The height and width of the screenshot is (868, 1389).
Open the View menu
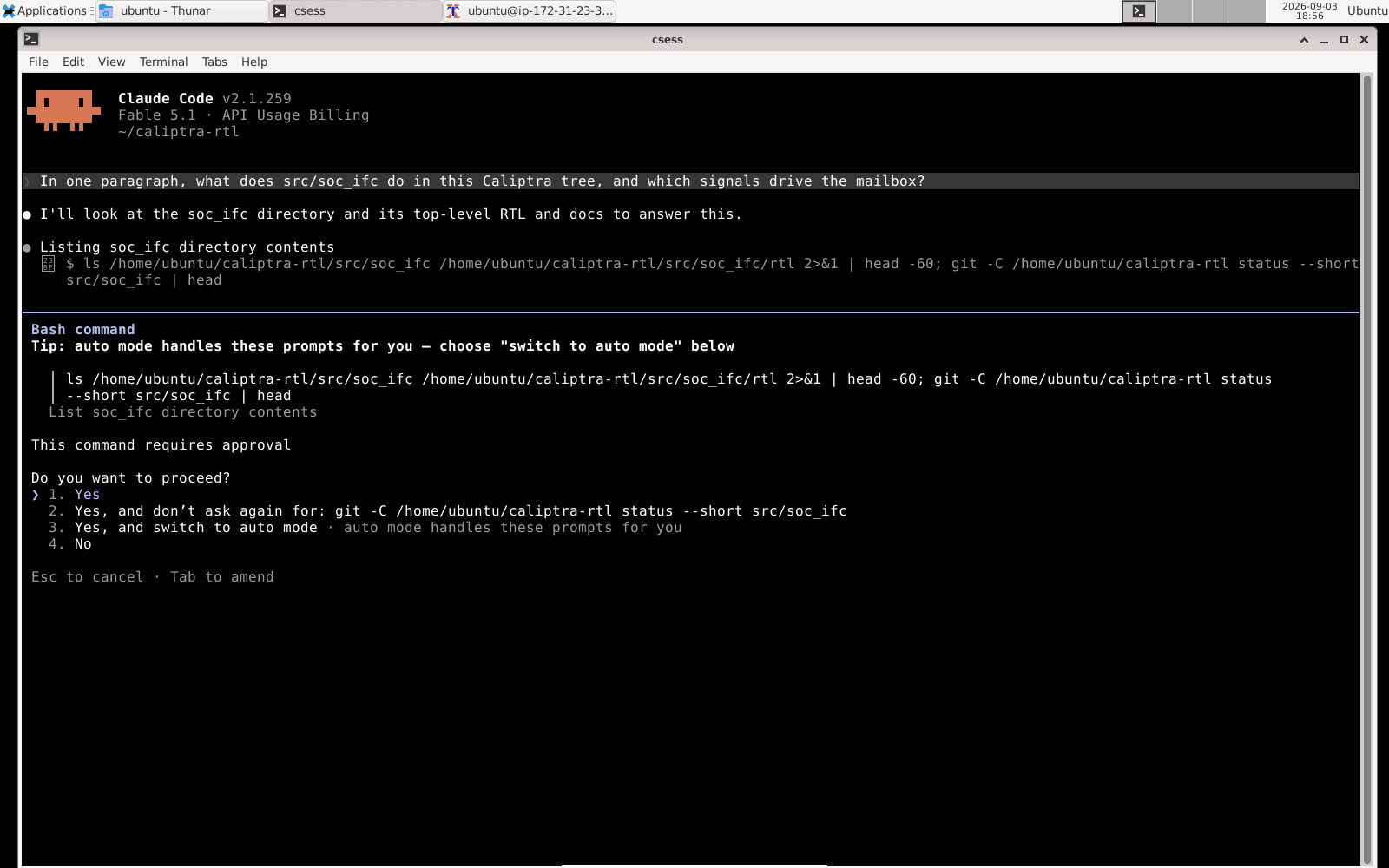(111, 62)
